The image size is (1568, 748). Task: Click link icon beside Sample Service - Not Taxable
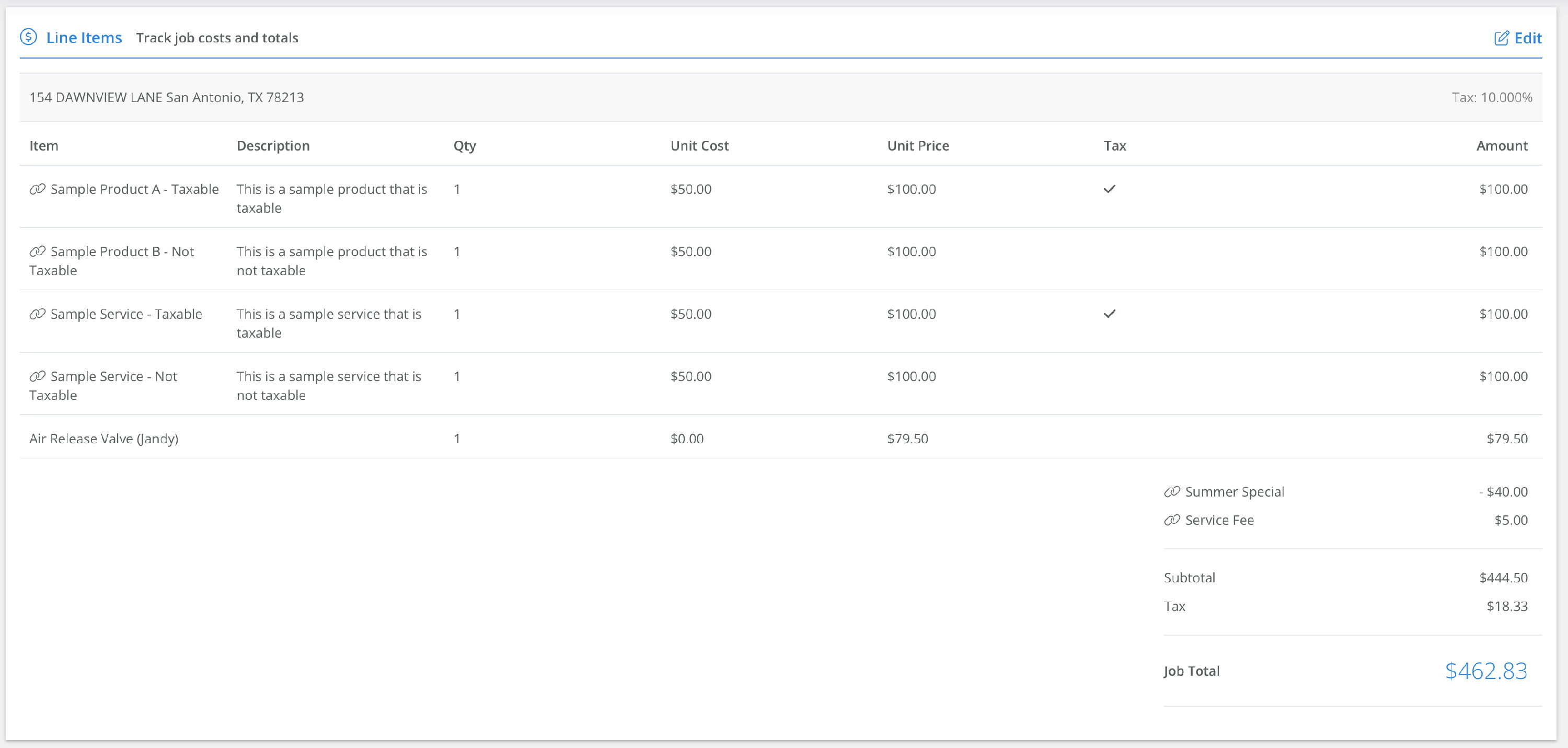pos(38,376)
